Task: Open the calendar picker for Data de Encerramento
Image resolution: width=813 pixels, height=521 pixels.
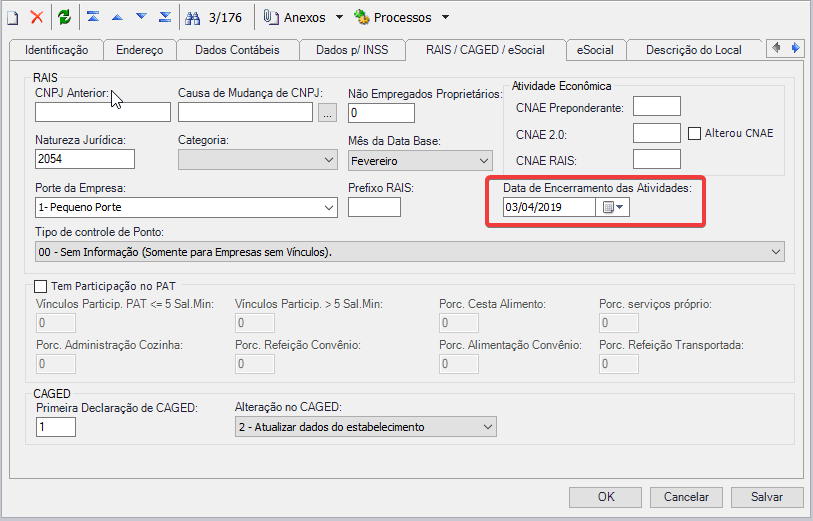Action: click(x=613, y=207)
